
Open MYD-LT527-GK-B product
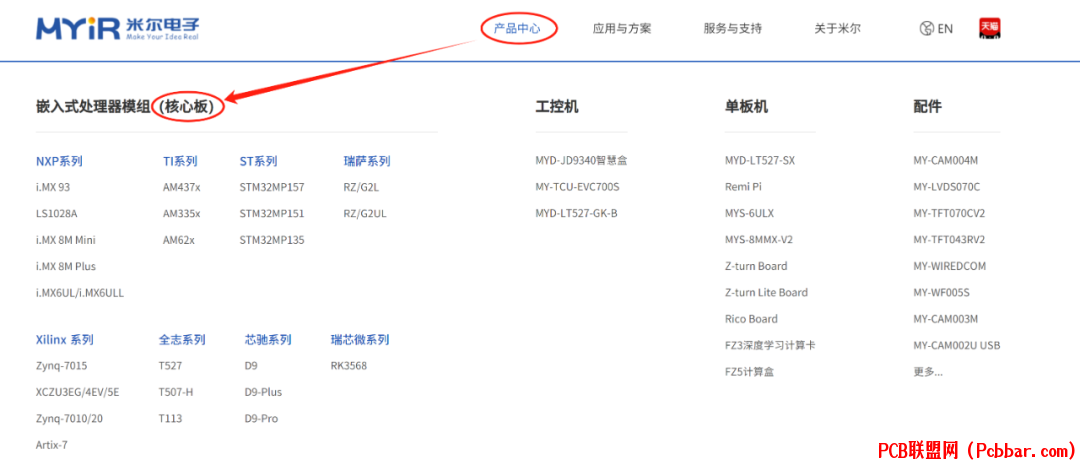pyautogui.click(x=577, y=214)
